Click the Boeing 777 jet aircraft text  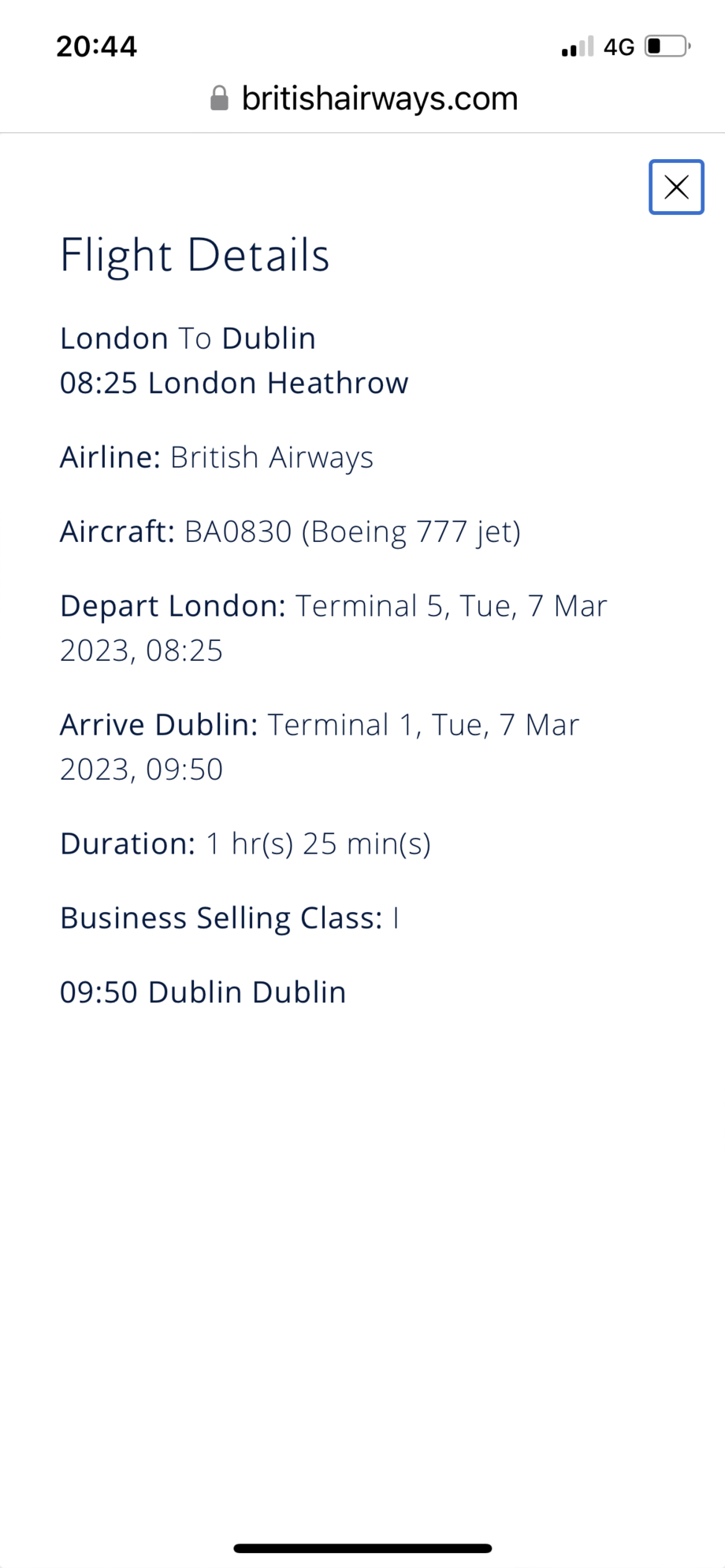pyautogui.click(x=411, y=532)
